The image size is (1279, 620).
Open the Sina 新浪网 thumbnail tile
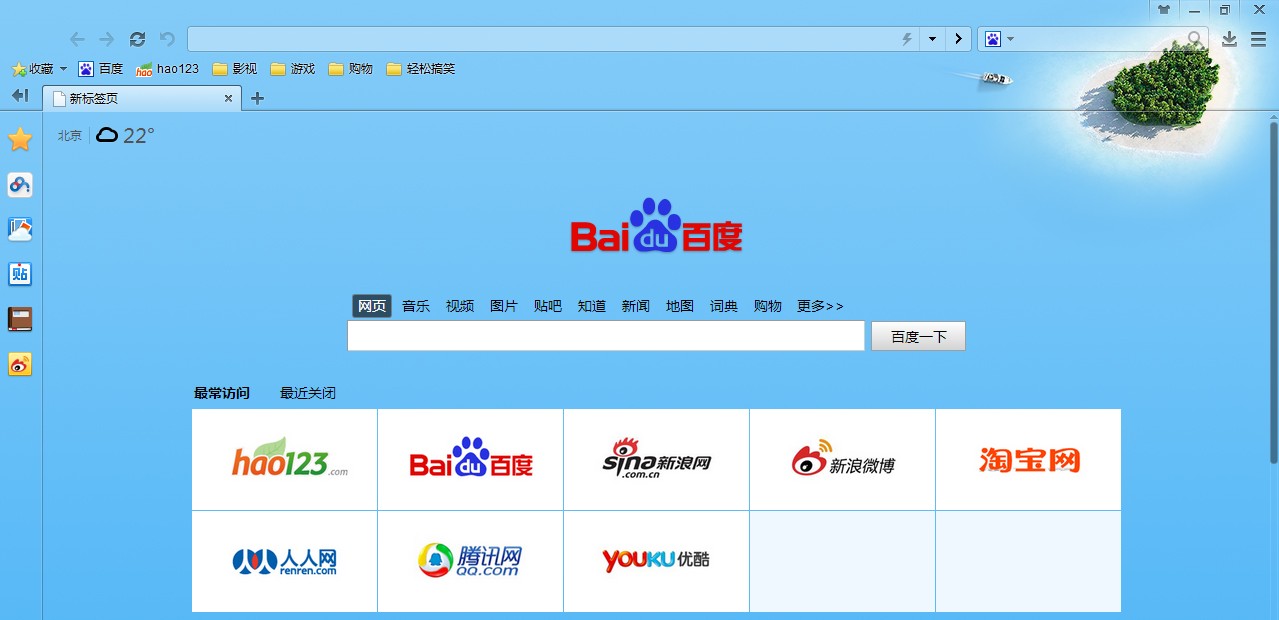(657, 460)
